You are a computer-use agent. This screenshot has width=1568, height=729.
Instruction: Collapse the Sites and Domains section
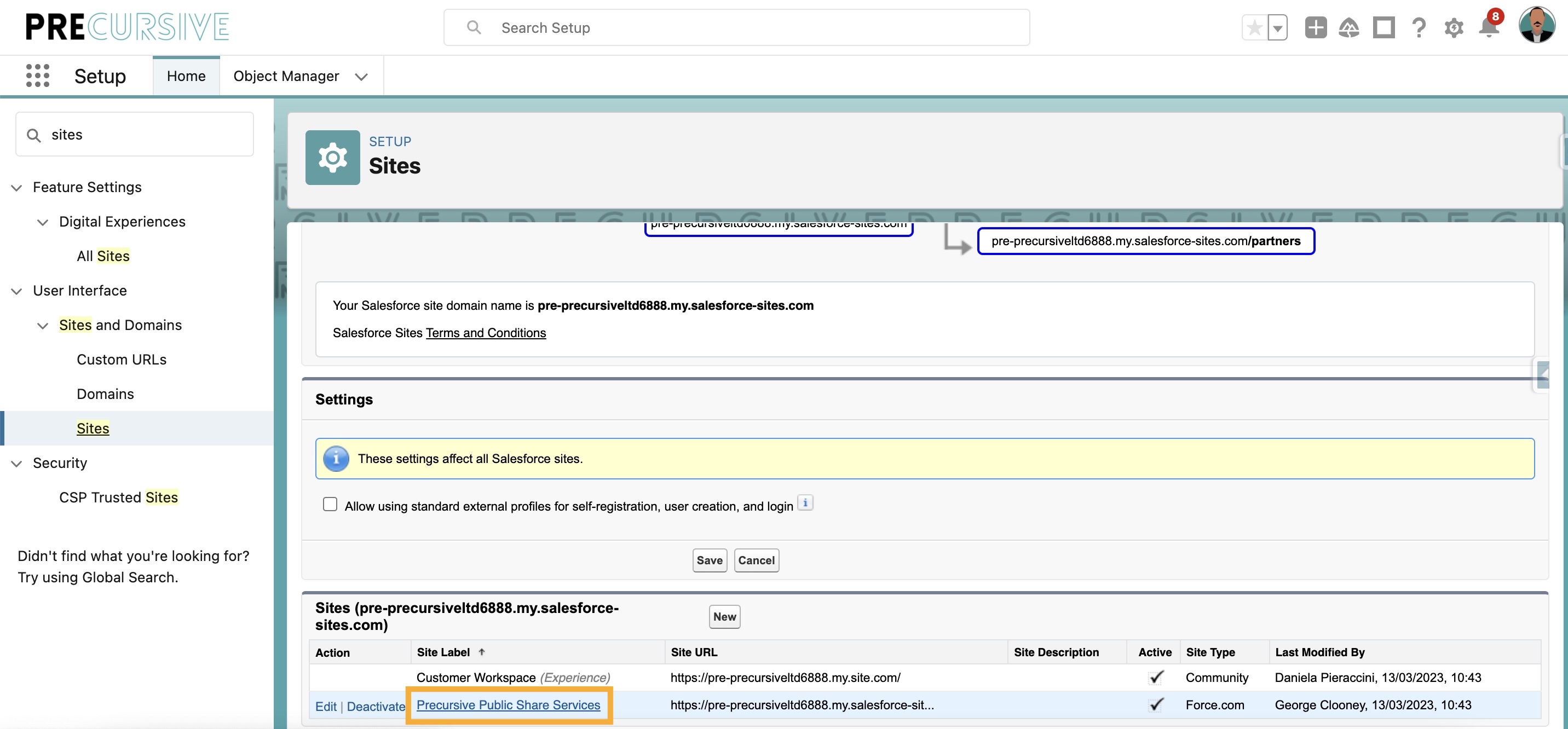tap(42, 326)
